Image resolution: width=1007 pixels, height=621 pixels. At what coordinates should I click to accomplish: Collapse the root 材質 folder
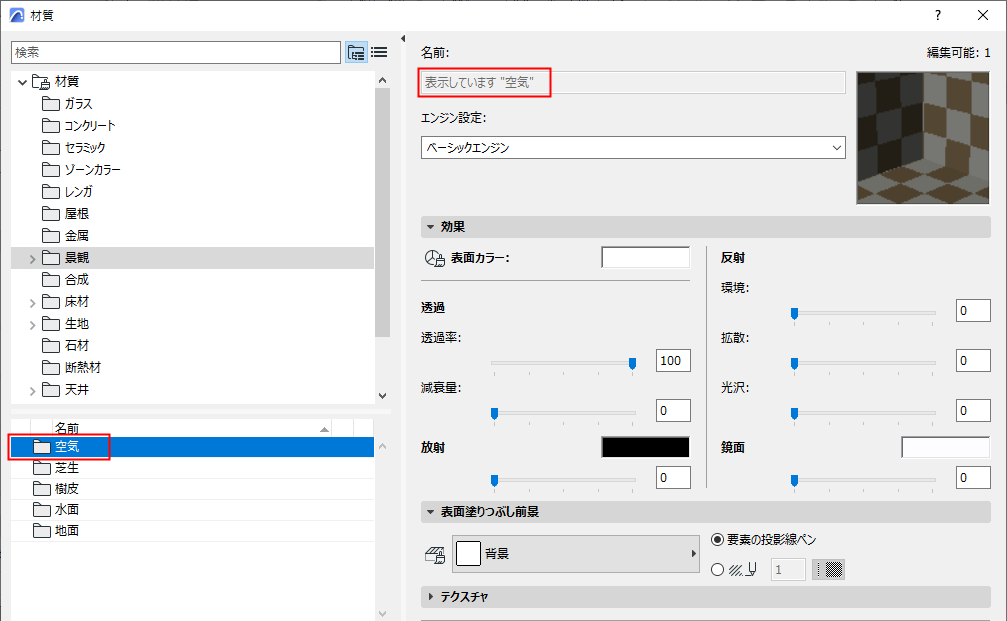[22, 82]
